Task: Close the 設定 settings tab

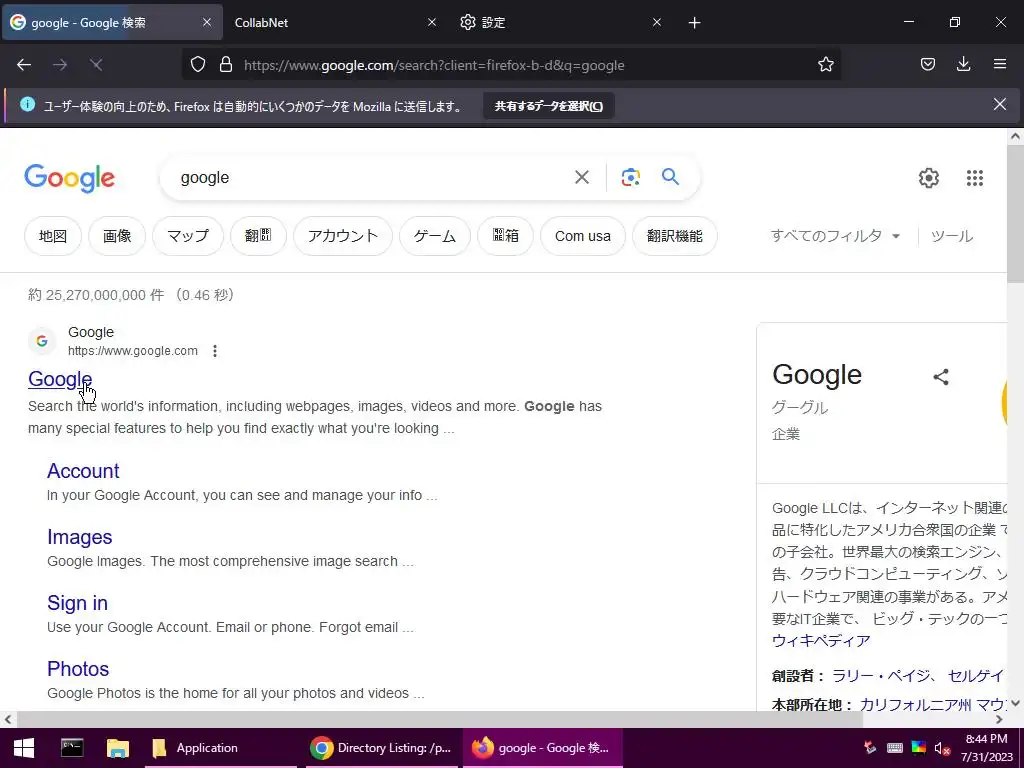Action: [x=657, y=23]
